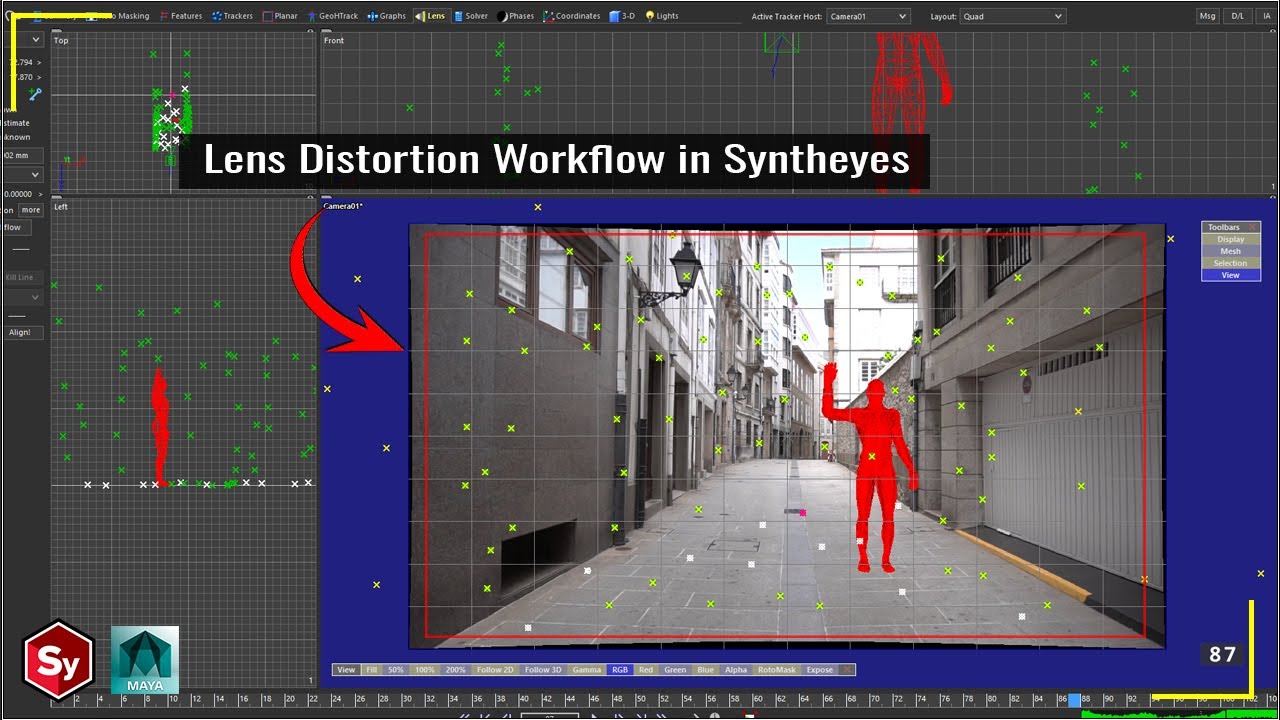Open the Graphs room

coord(387,16)
